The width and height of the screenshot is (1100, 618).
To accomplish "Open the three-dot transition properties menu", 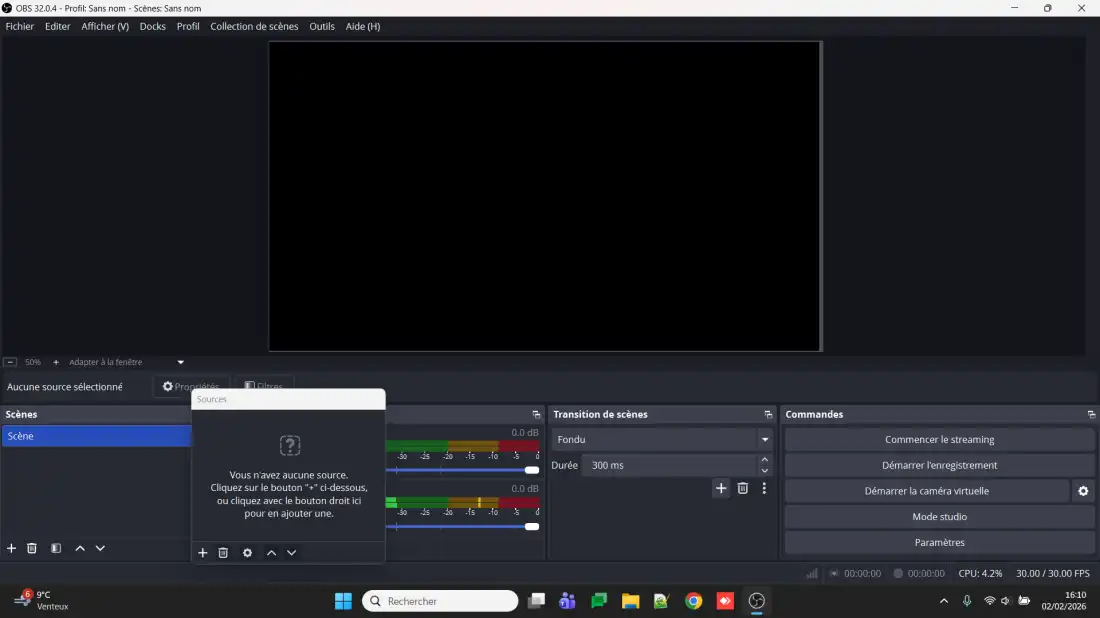I will (x=764, y=488).
